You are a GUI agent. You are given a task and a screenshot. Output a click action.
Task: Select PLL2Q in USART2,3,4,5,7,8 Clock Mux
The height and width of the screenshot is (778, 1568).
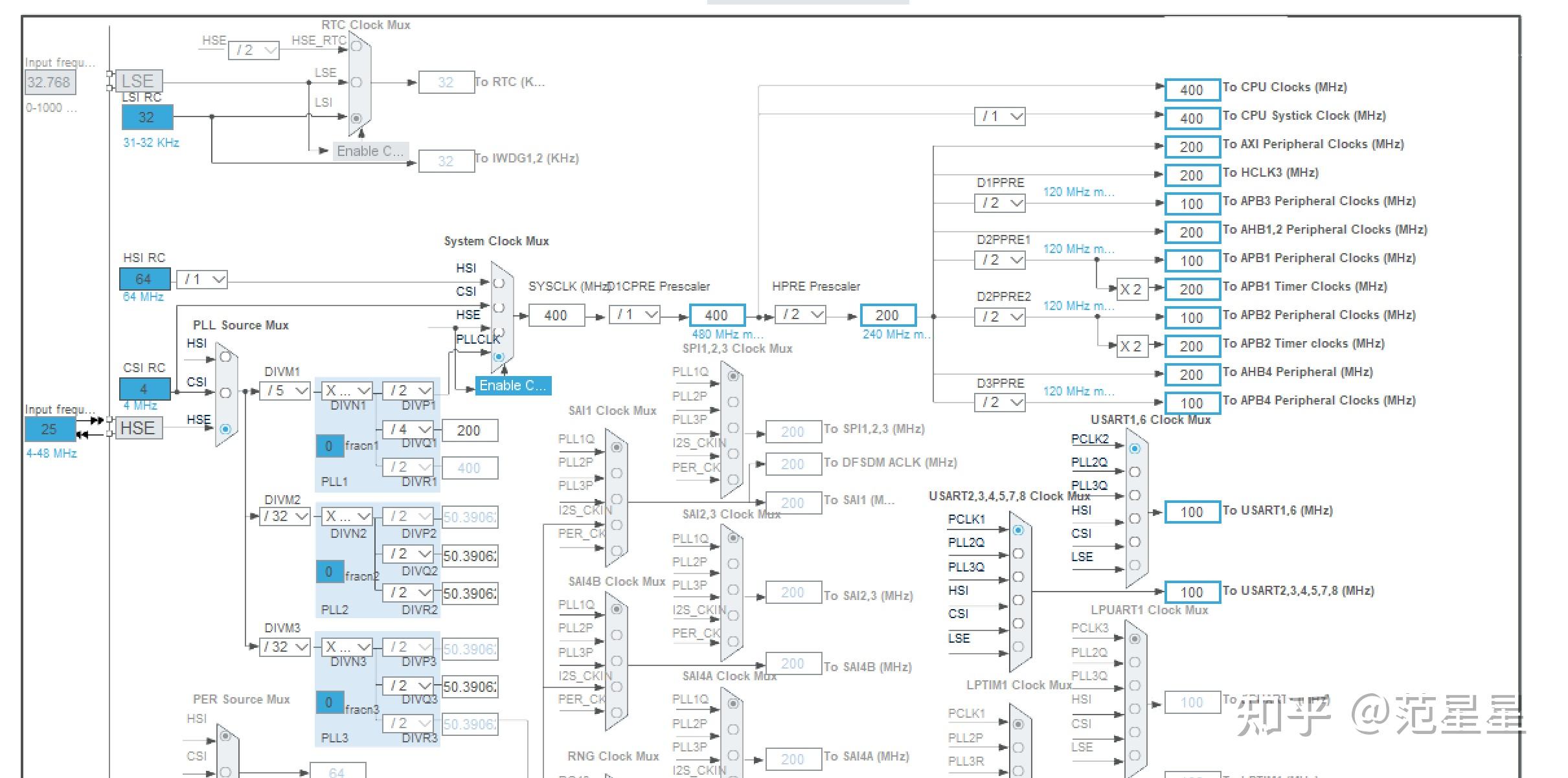pyautogui.click(x=1018, y=553)
